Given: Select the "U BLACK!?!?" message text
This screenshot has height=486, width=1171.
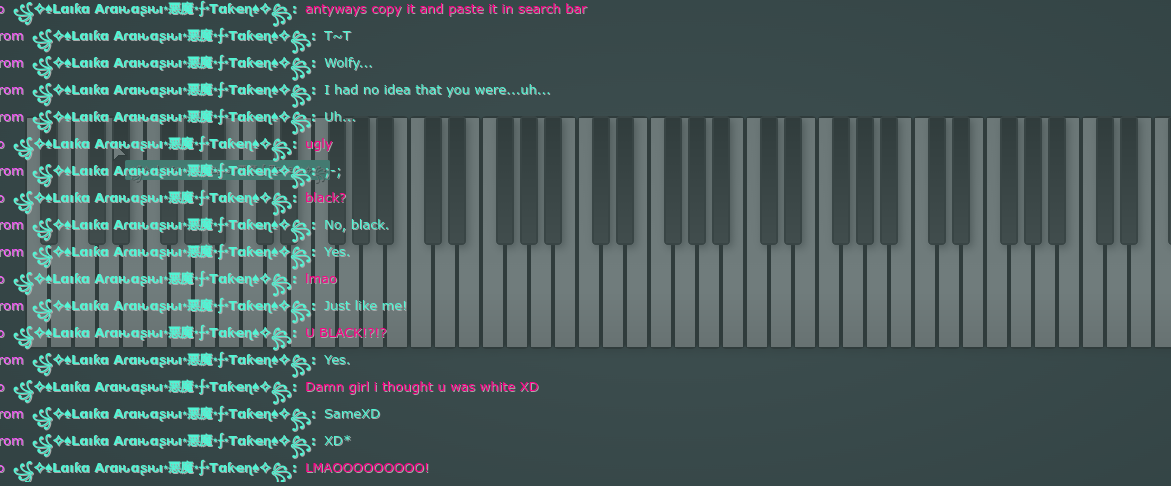Looking at the screenshot, I should (x=346, y=333).
